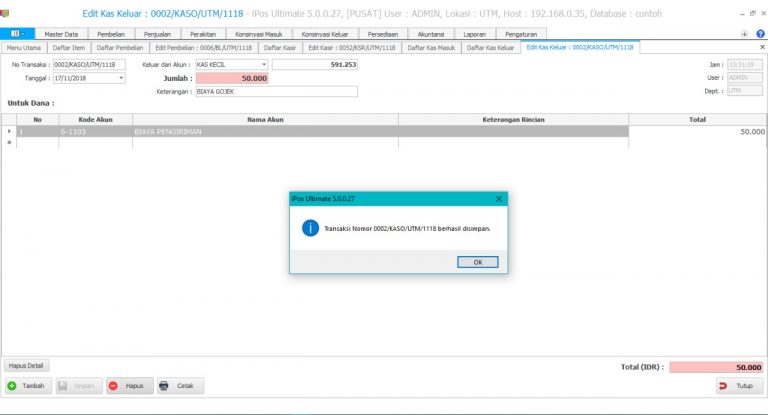Switch to the Daftar Item tab
Viewport: 768px width, 415px height.
tap(69, 48)
